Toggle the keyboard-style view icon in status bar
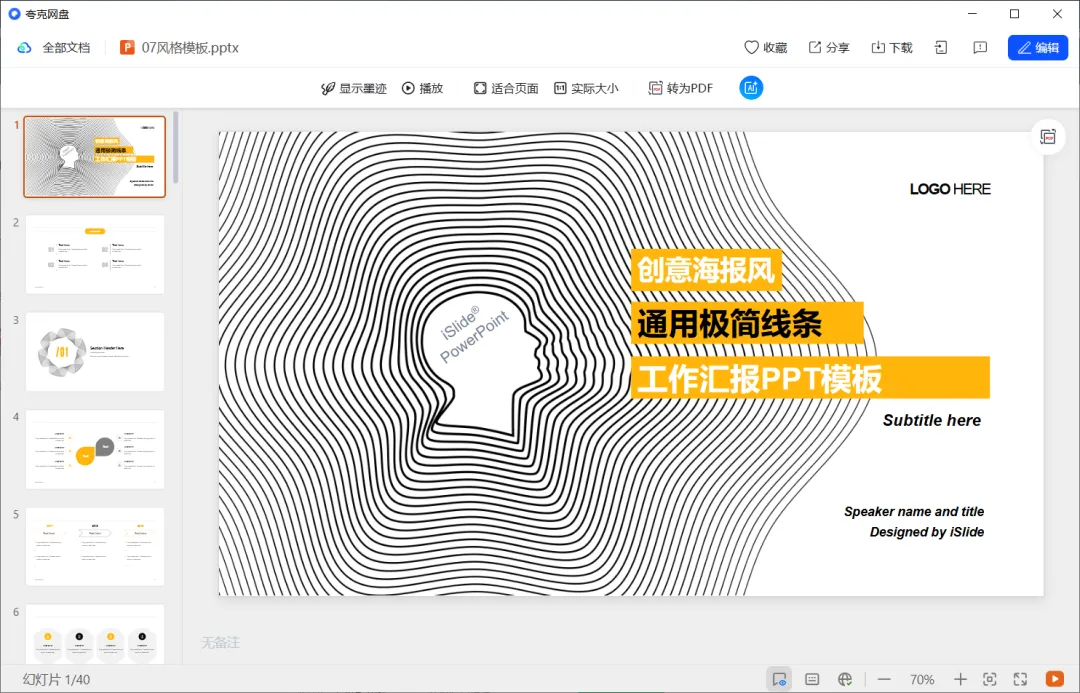 click(812, 679)
